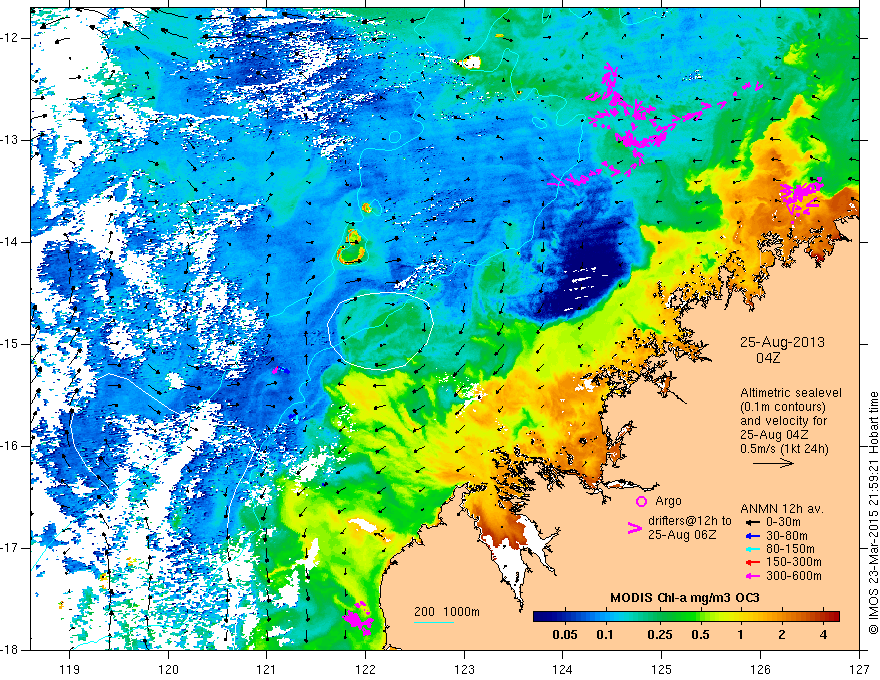
Task: Click the 'ANMN 12h av.' legend heading
Action: pyautogui.click(x=782, y=509)
